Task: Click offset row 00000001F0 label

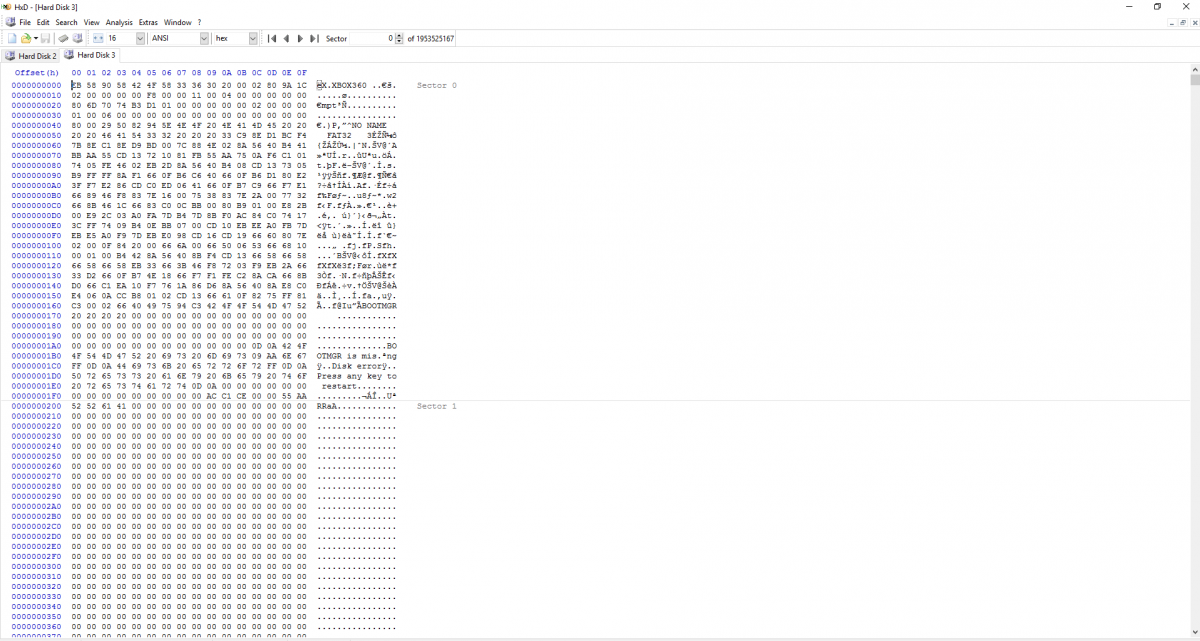Action: pos(36,396)
